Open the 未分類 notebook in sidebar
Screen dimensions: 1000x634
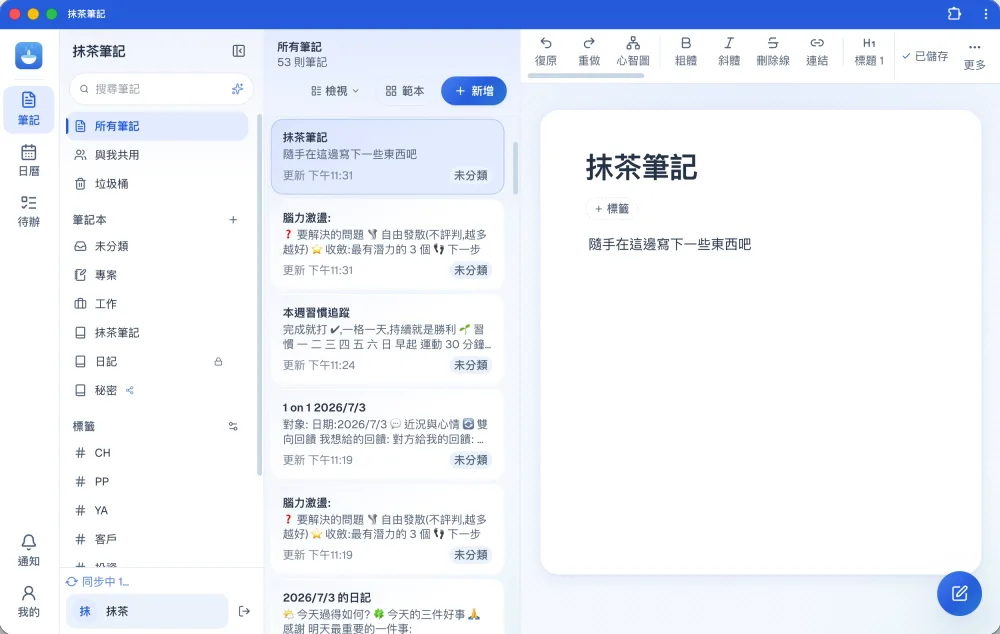(158, 246)
